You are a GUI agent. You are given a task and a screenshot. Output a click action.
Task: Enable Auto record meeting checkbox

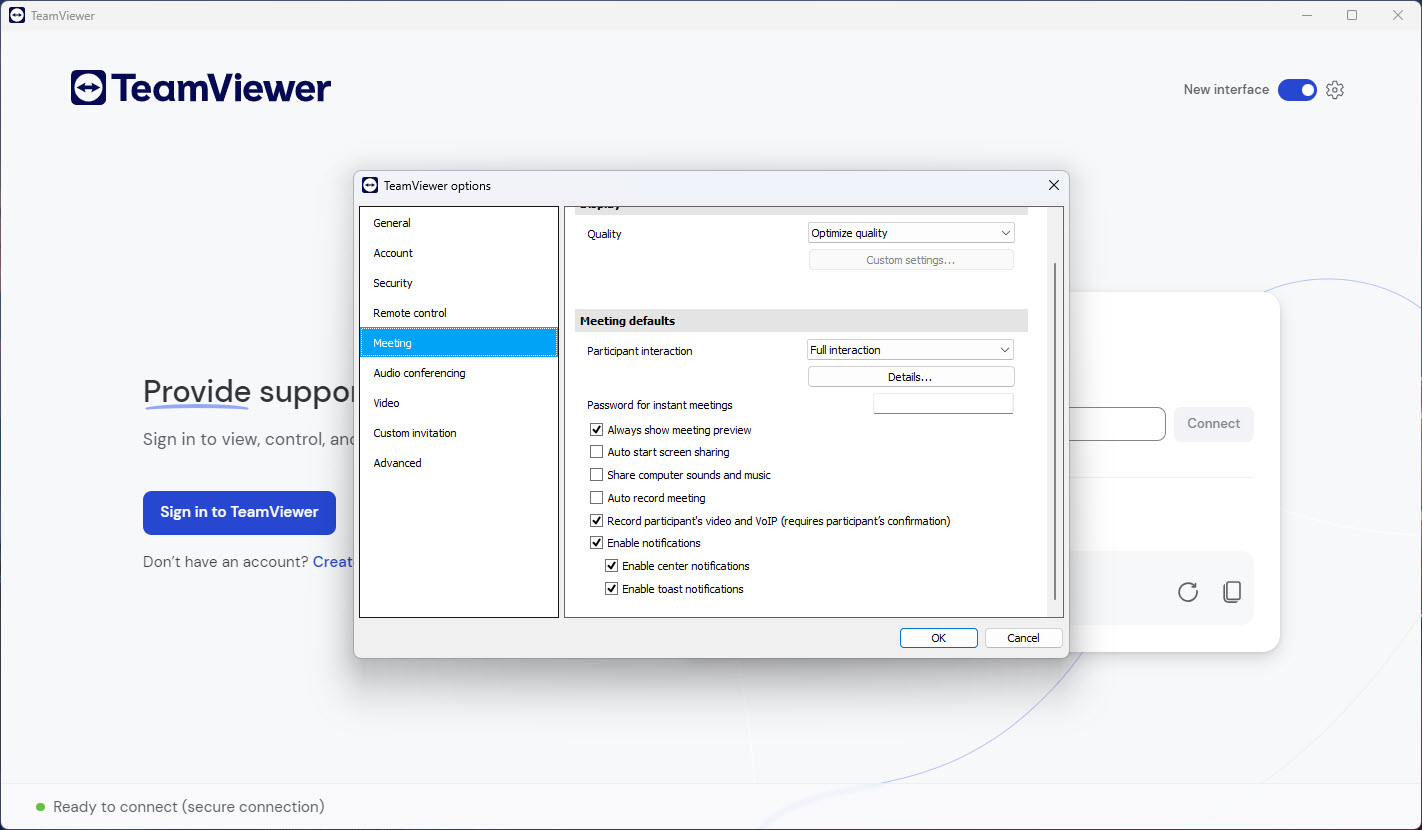pyautogui.click(x=597, y=498)
